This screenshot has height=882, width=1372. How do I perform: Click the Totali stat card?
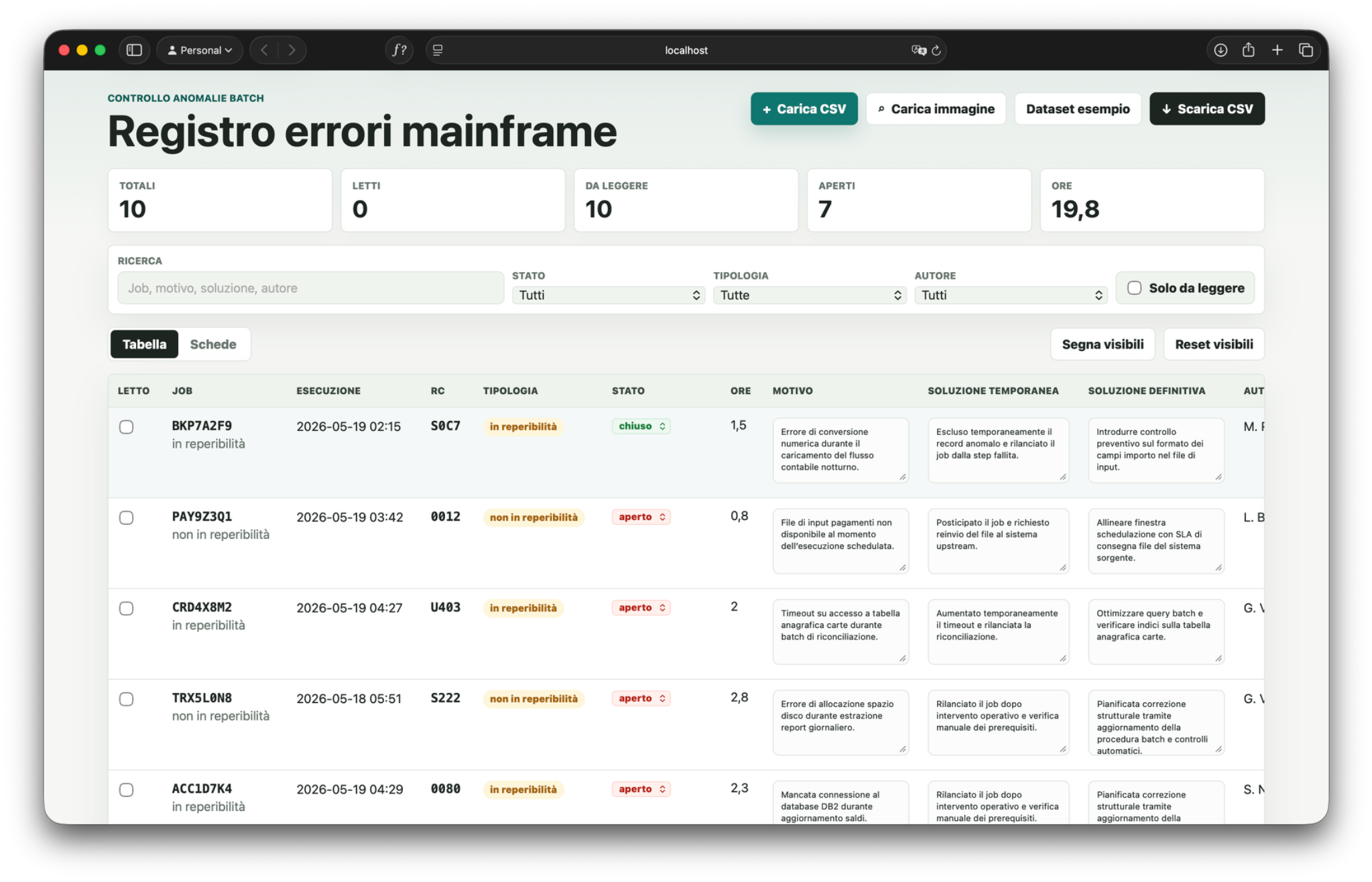220,200
